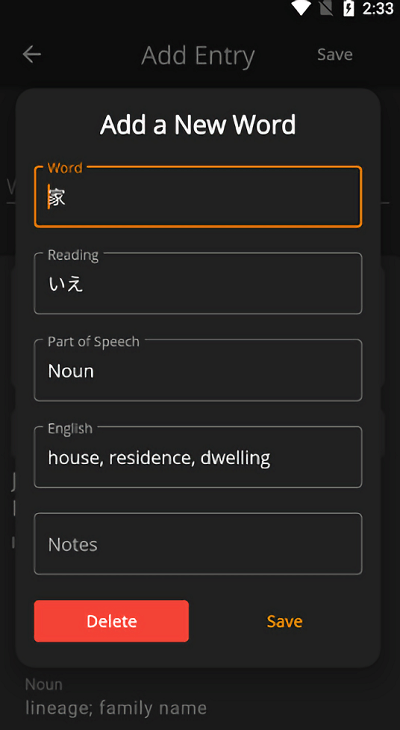Tap the orange Word floating label

pos(65,168)
